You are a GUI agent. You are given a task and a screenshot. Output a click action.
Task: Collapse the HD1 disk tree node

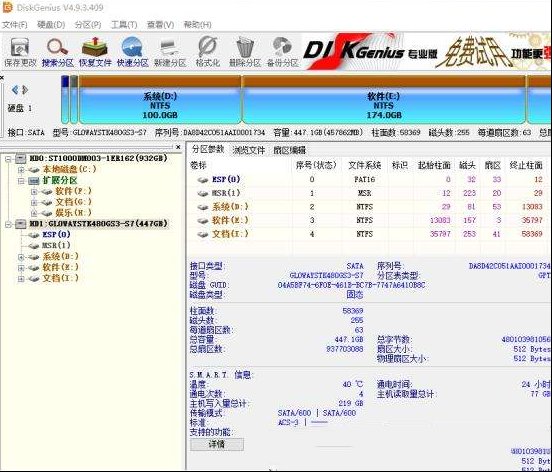point(8,224)
